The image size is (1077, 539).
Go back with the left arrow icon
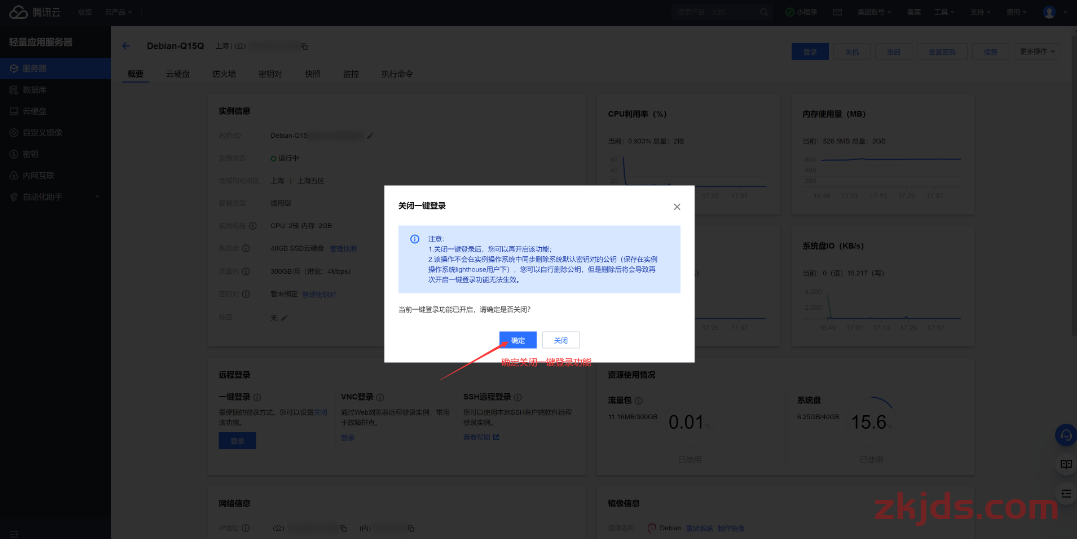(126, 46)
